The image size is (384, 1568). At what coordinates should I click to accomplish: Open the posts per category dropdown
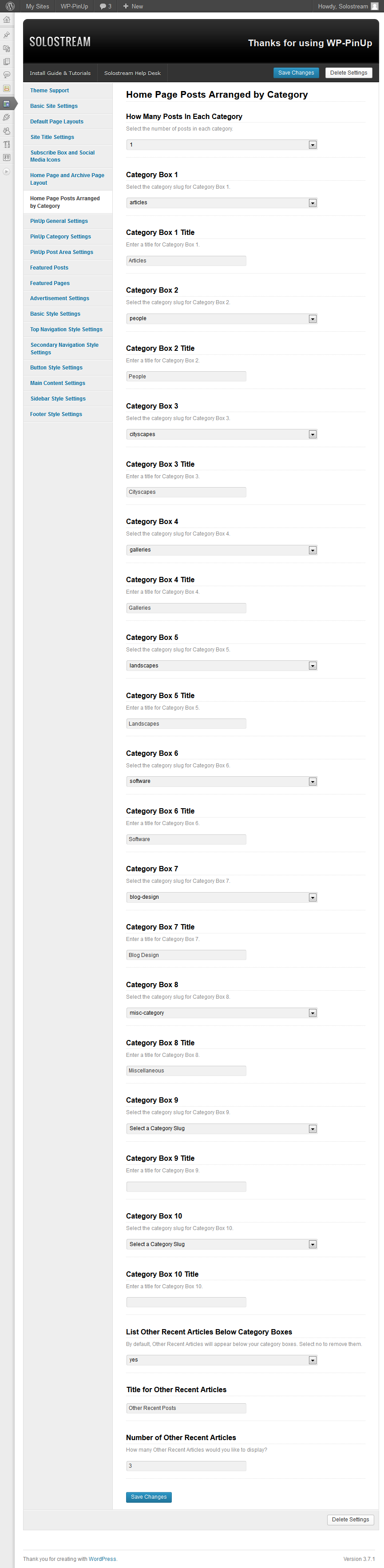coord(222,145)
